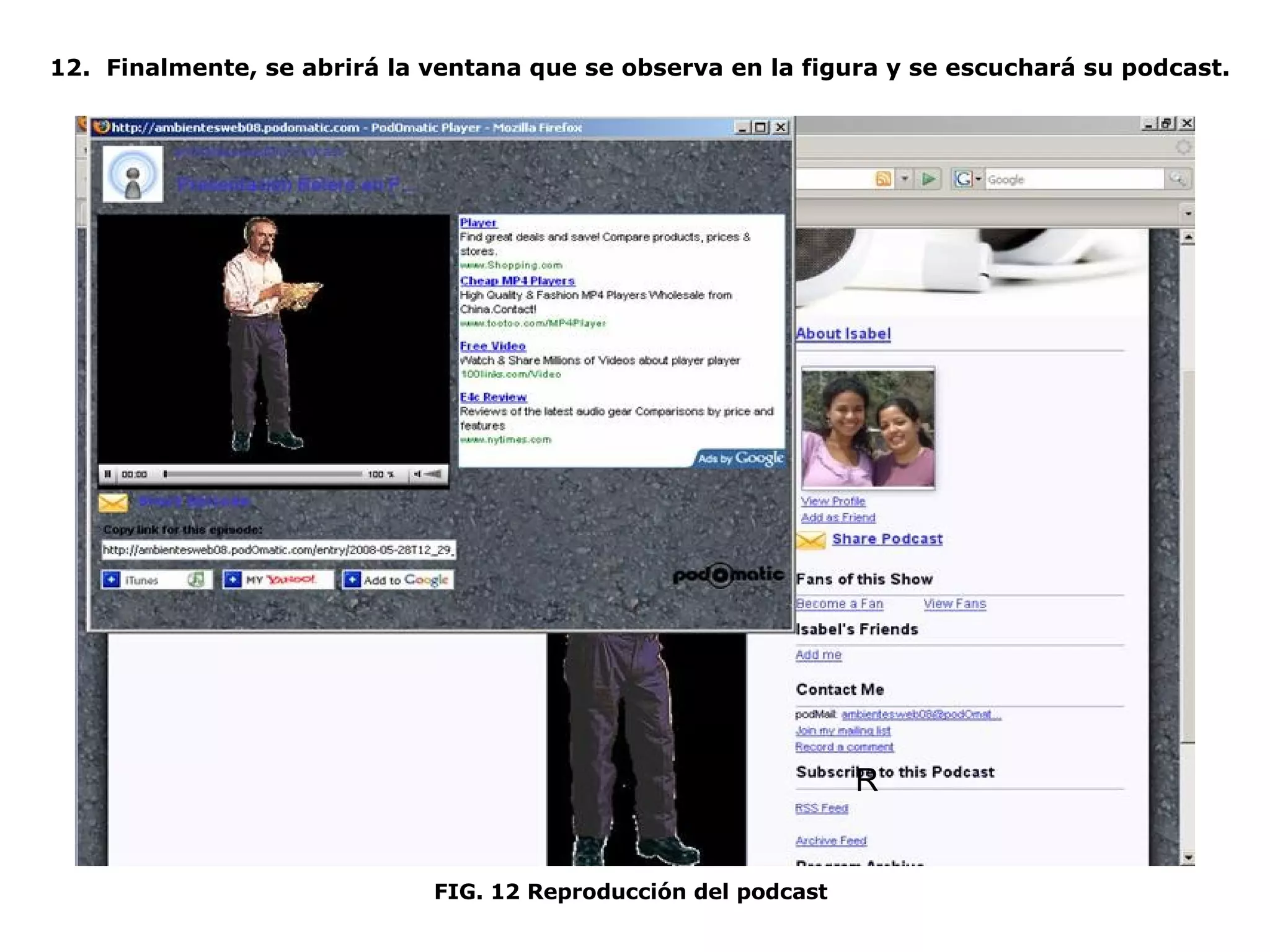This screenshot has width=1270, height=952.
Task: Open the View Fans link
Action: click(955, 604)
